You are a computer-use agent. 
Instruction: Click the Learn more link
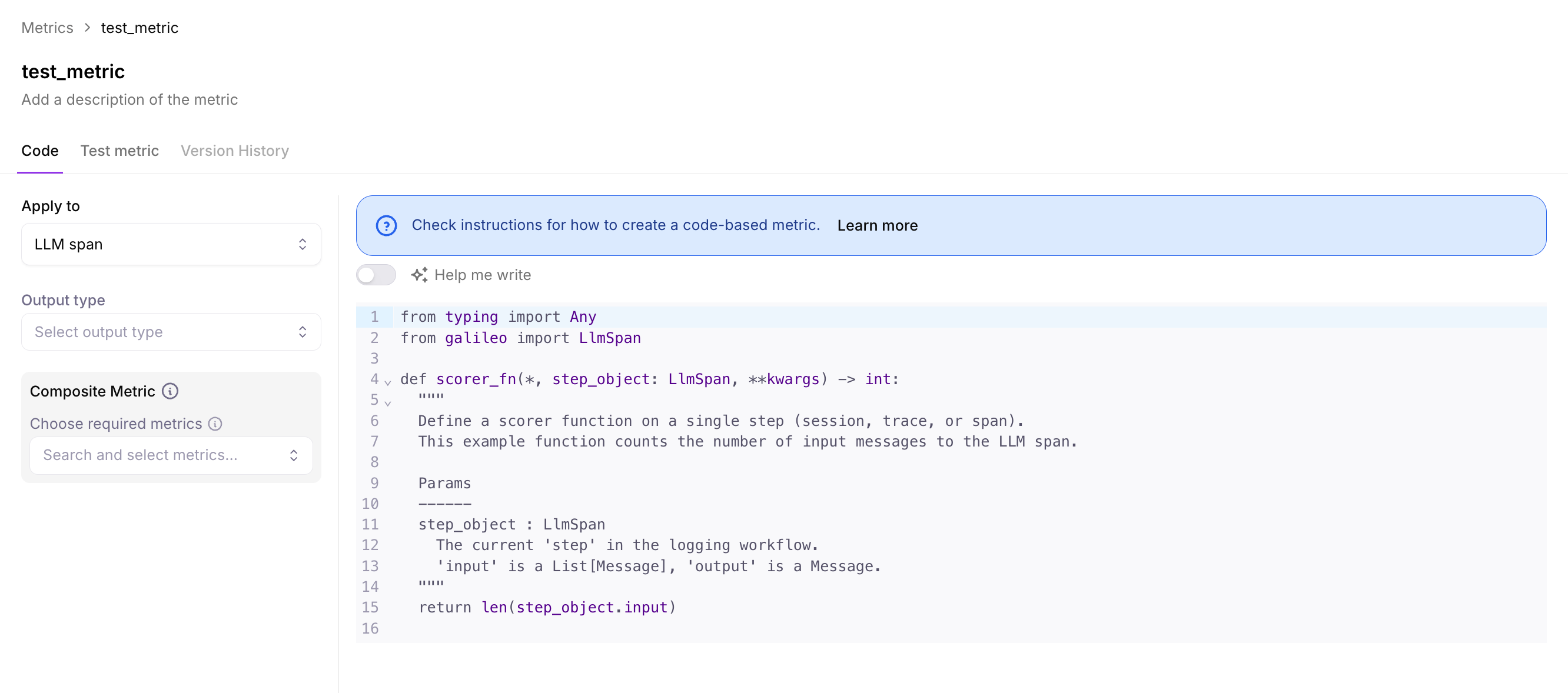pyautogui.click(x=877, y=225)
